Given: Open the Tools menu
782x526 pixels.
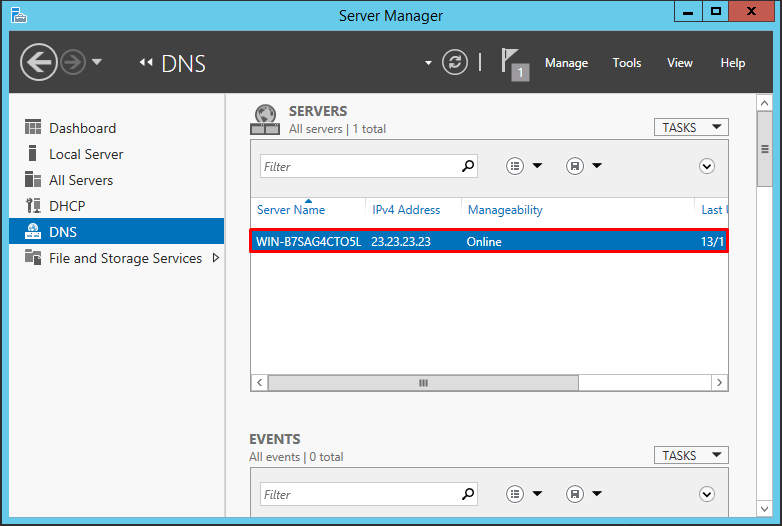Looking at the screenshot, I should click(626, 63).
